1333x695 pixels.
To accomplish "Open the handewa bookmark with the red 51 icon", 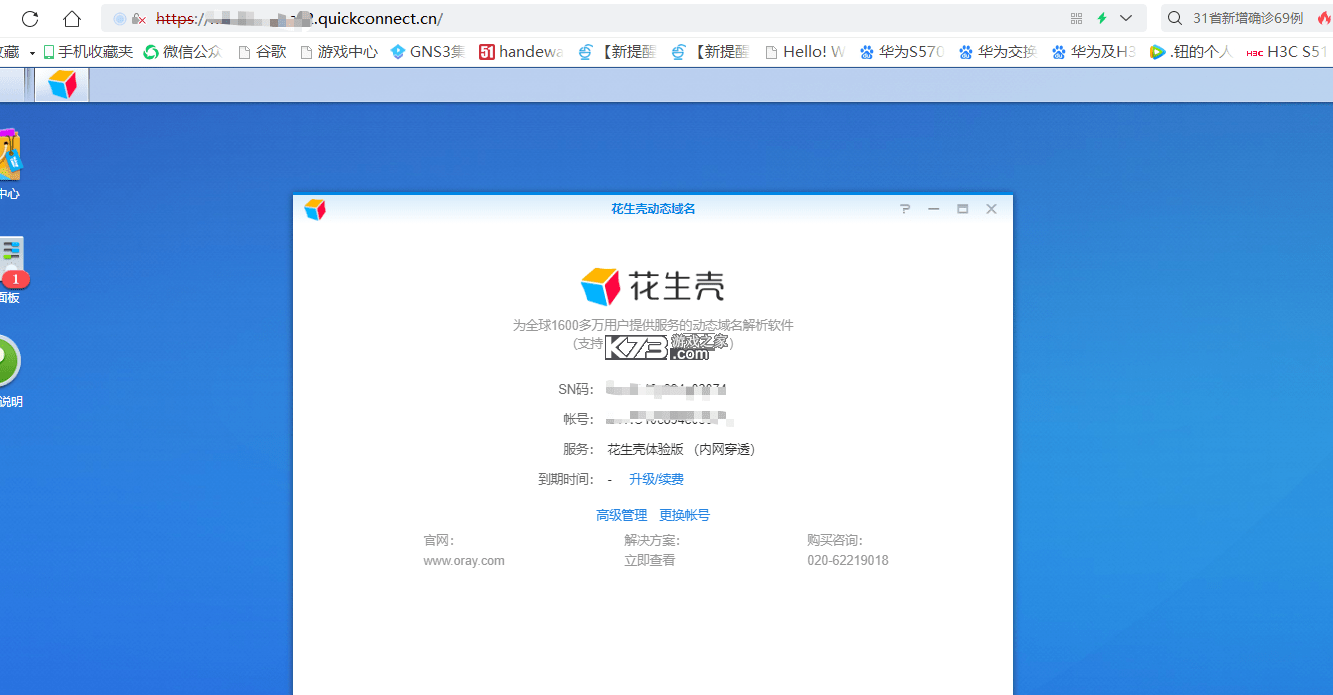I will click(x=520, y=52).
